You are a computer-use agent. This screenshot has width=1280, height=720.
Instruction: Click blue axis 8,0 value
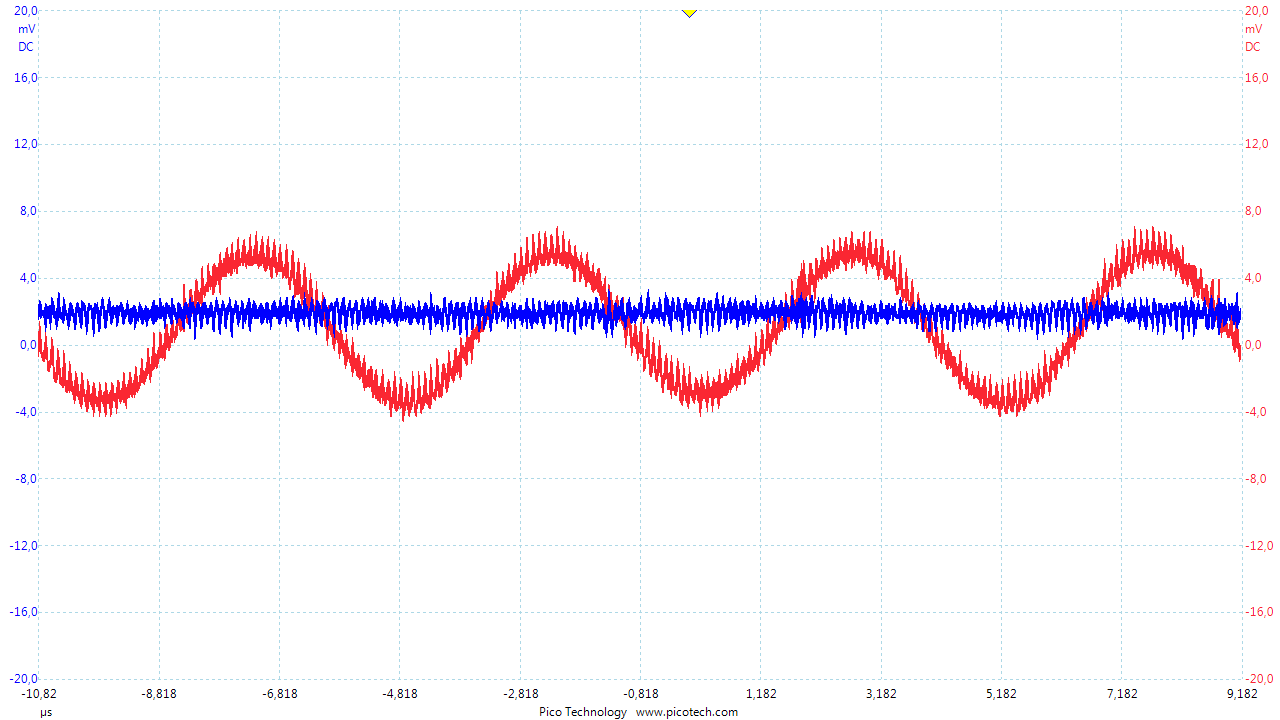[28, 211]
